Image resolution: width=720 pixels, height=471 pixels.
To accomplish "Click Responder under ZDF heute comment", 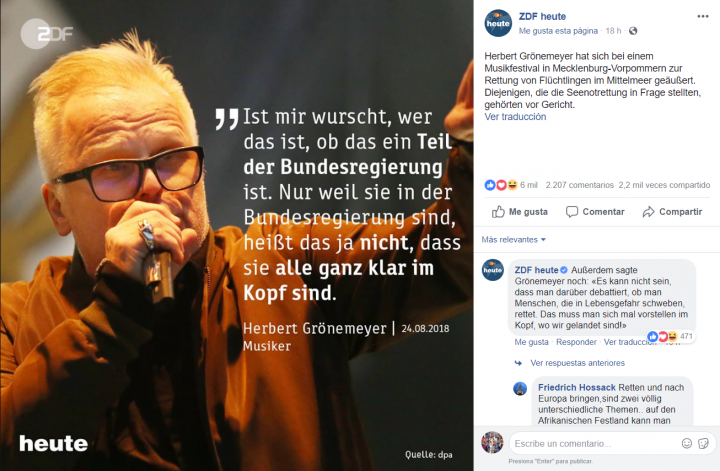I will (x=576, y=342).
